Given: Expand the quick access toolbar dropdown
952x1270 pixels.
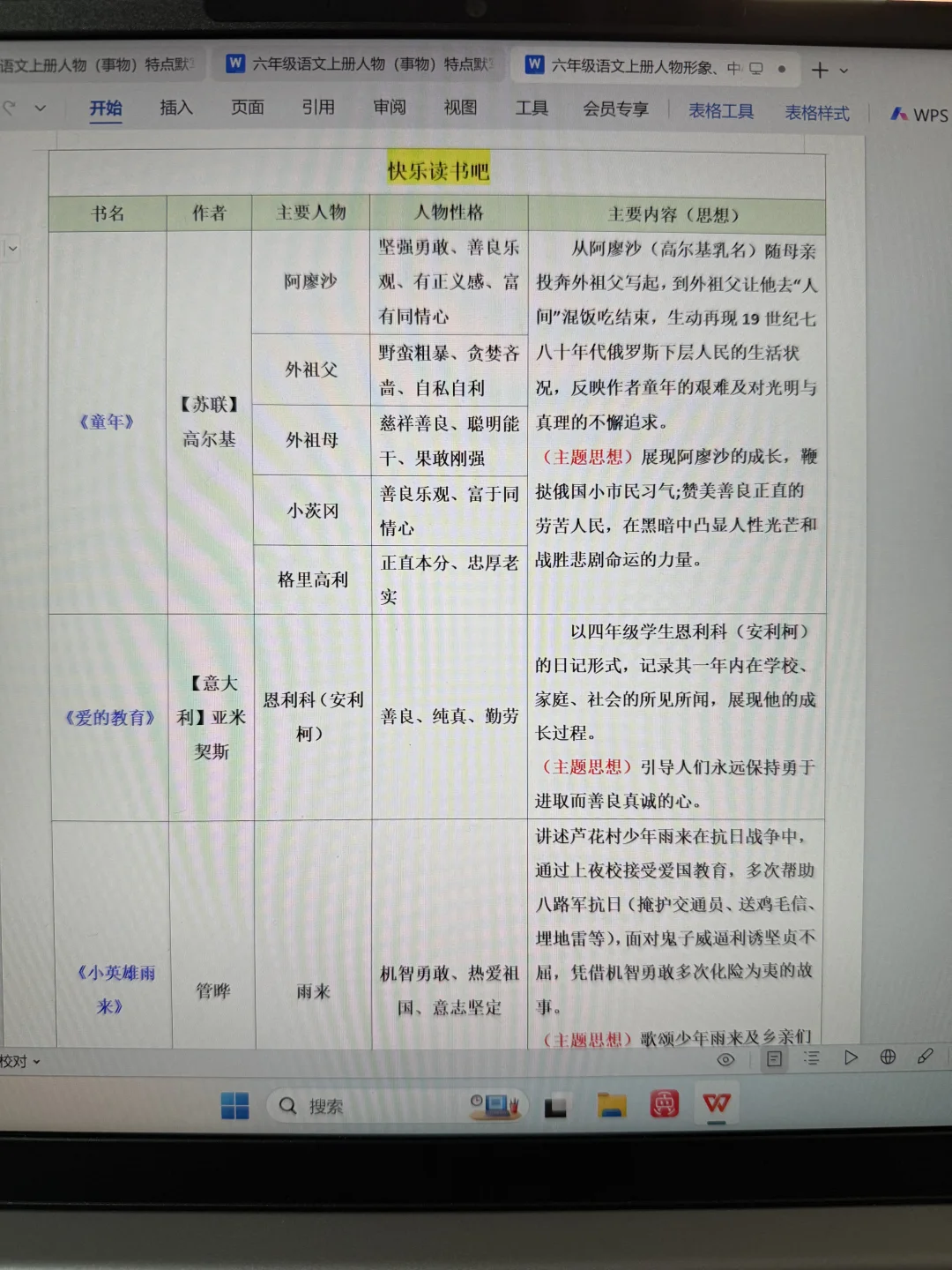Looking at the screenshot, I should point(40,108).
